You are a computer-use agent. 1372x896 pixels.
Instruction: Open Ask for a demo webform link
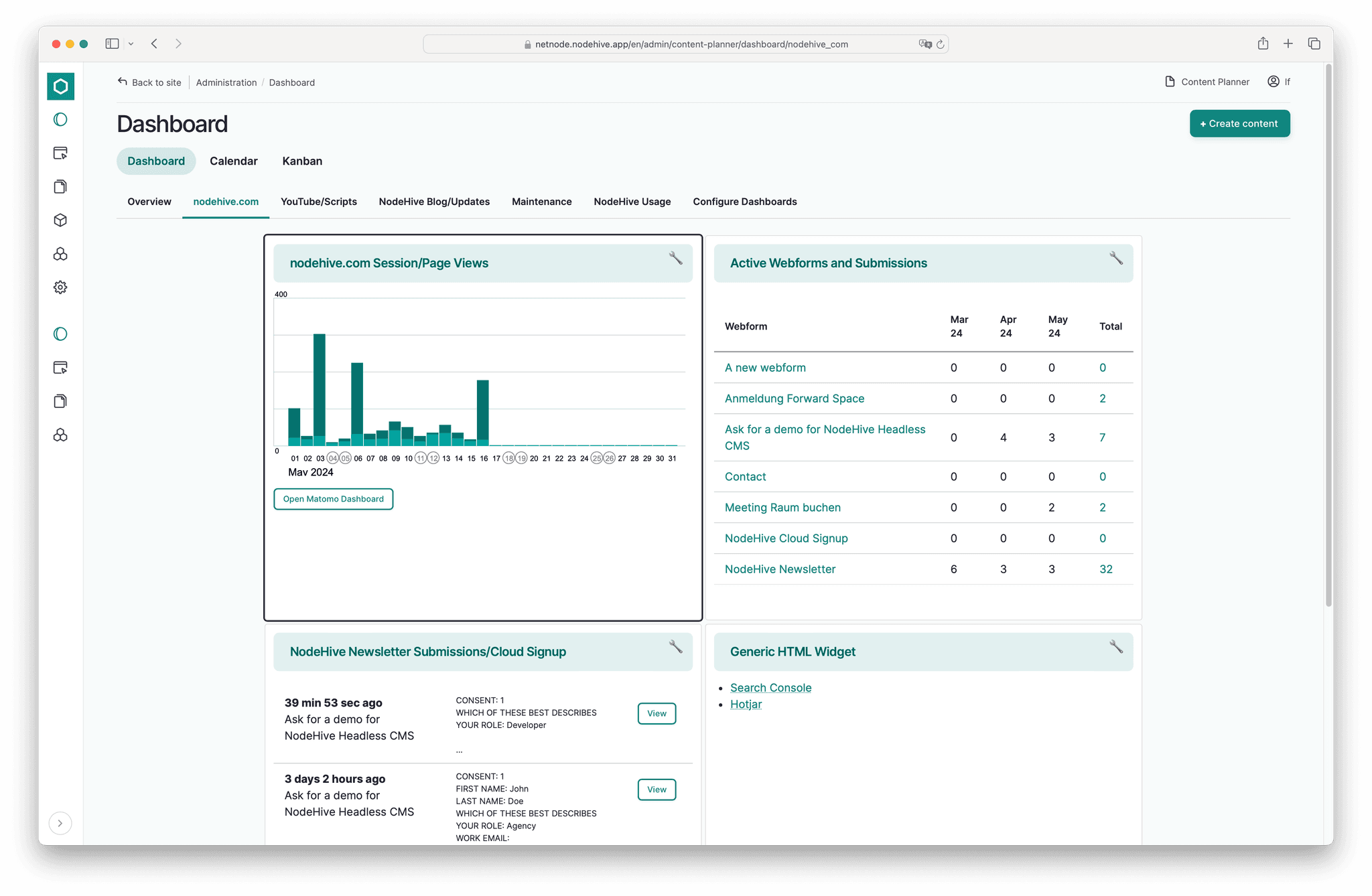pos(825,437)
